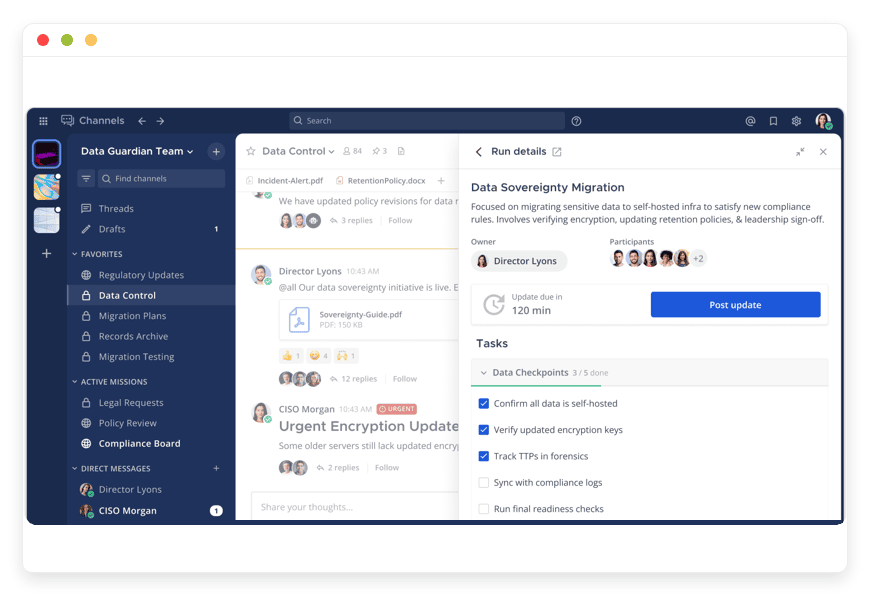Open saved posts bookmark icon
The image size is (870, 595).
point(773,121)
